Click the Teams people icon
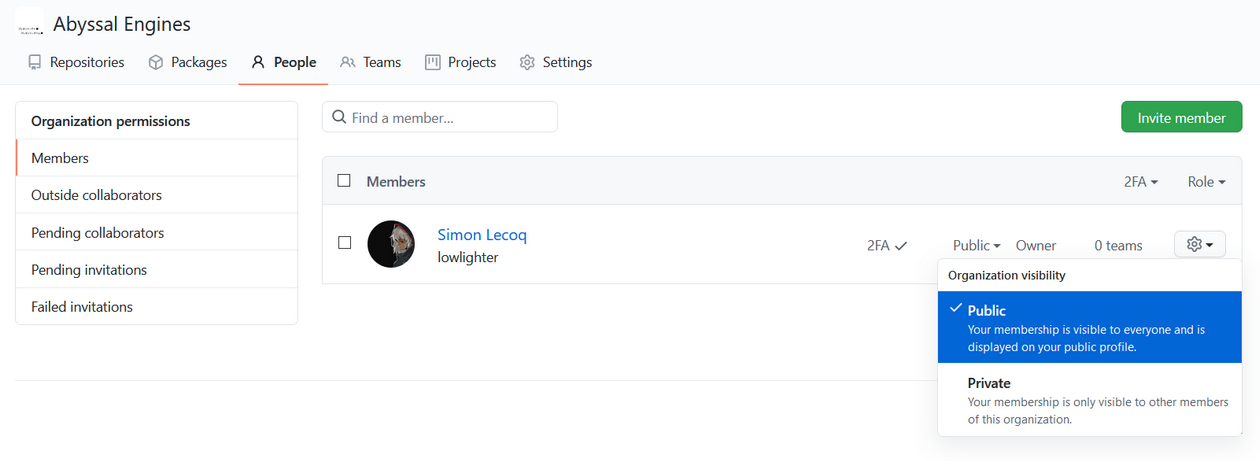The width and height of the screenshot is (1260, 469). (x=348, y=62)
